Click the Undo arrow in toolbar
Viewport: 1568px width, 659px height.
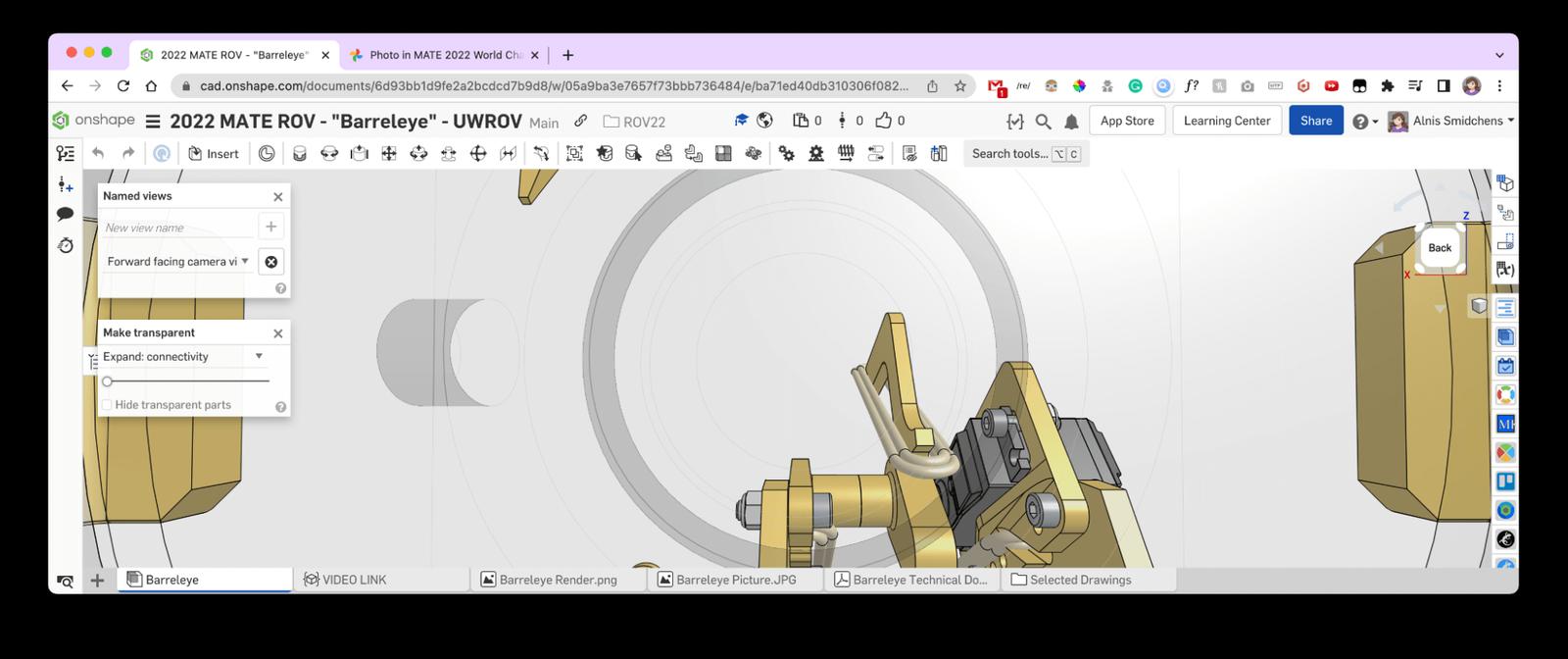click(x=98, y=153)
